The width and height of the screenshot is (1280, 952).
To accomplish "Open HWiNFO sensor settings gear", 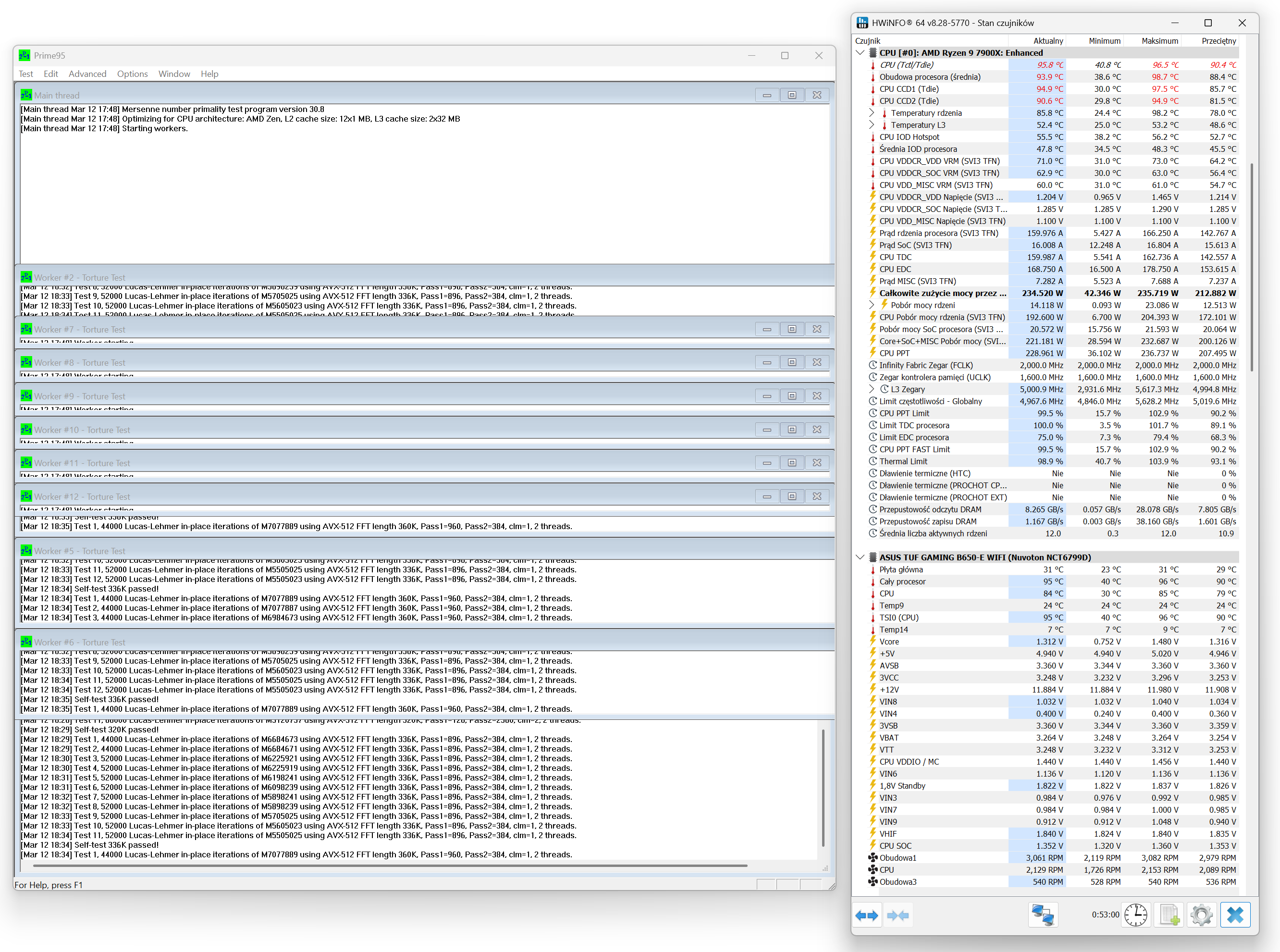I will [1202, 915].
